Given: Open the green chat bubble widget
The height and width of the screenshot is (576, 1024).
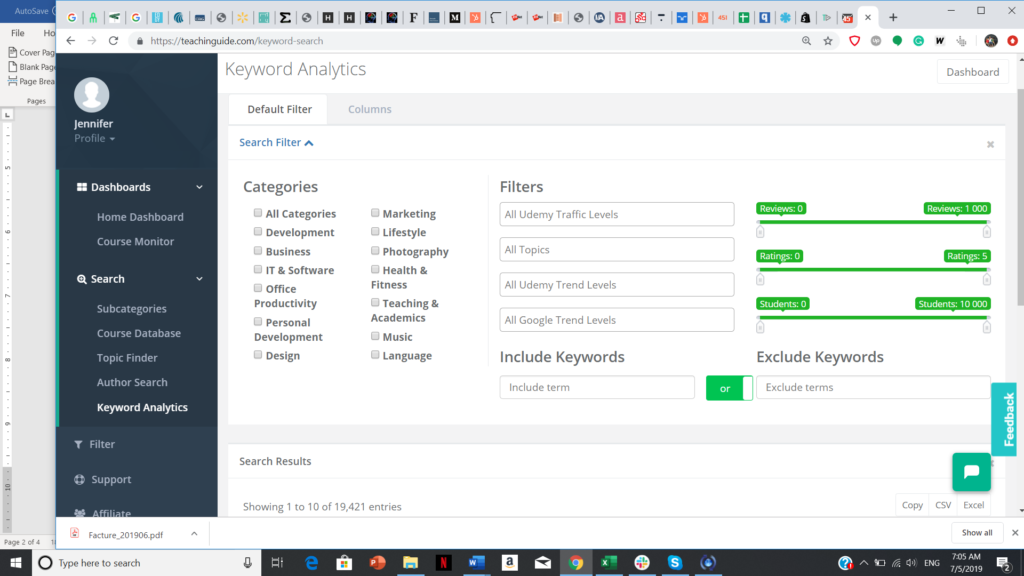Looking at the screenshot, I should click(971, 472).
